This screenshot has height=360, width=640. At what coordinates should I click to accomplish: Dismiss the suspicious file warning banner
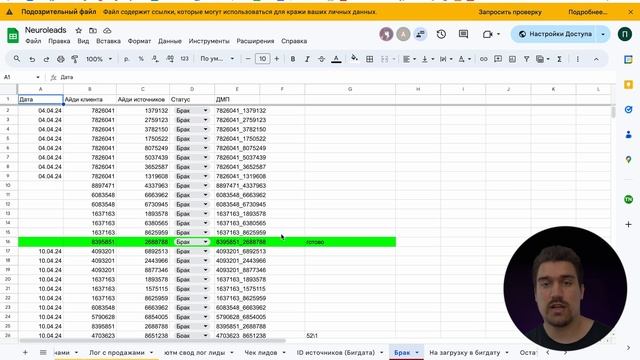point(631,12)
